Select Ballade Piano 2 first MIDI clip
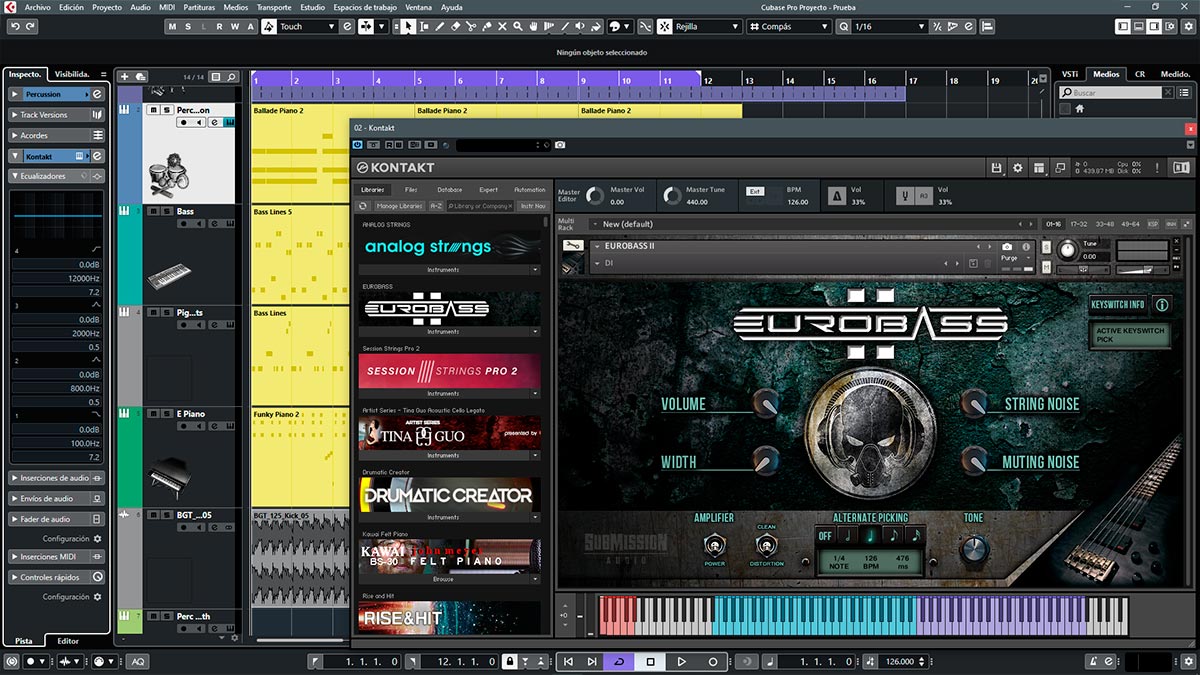This screenshot has width=1200, height=675. click(x=332, y=111)
